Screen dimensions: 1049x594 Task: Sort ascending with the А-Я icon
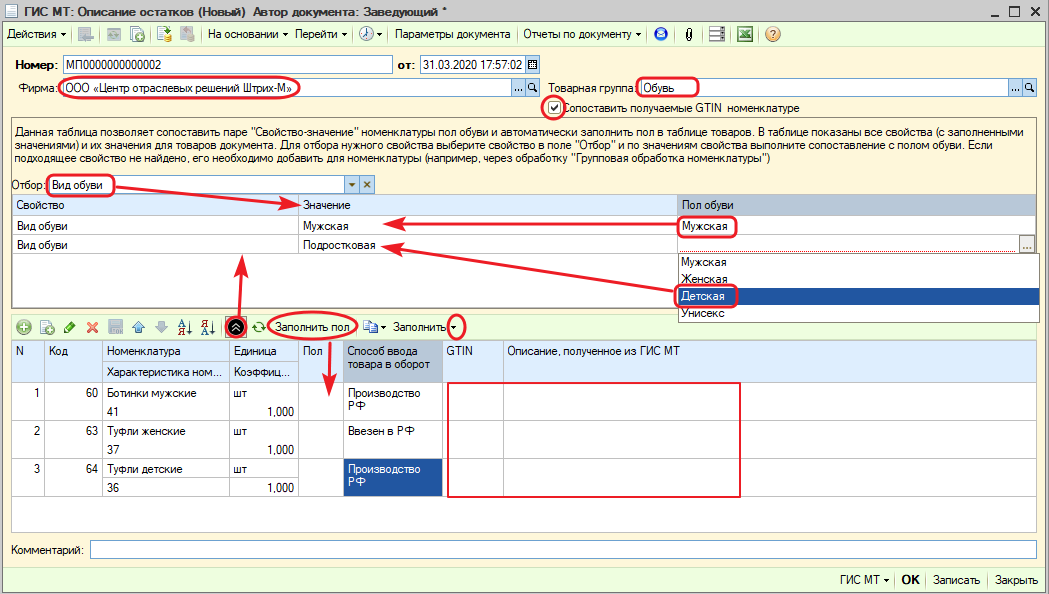click(x=184, y=327)
